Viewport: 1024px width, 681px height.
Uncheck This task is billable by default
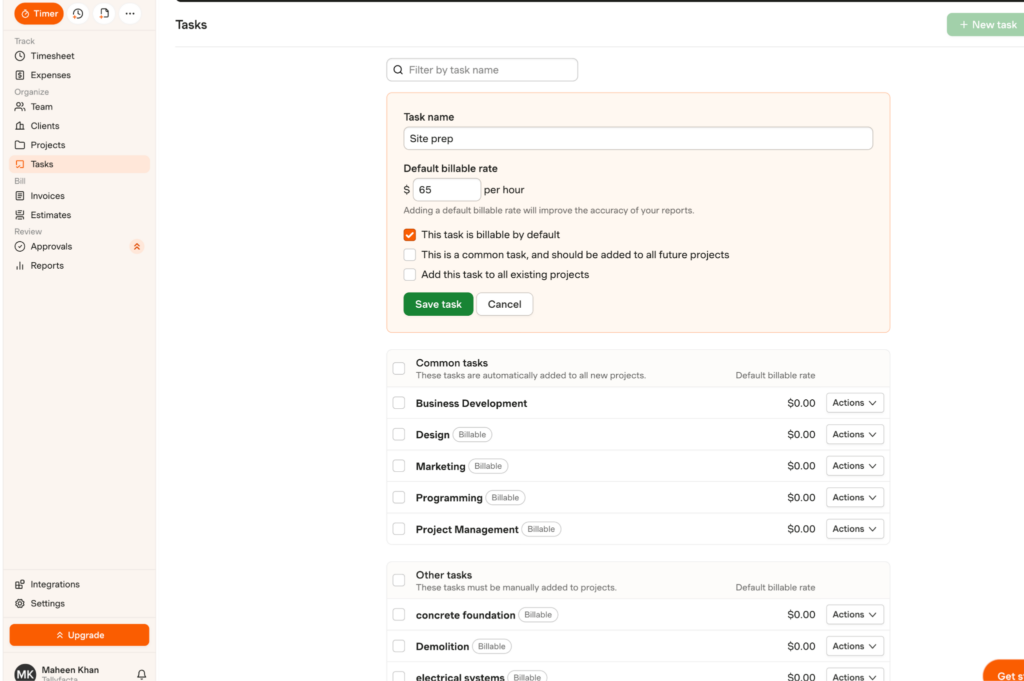[409, 235]
